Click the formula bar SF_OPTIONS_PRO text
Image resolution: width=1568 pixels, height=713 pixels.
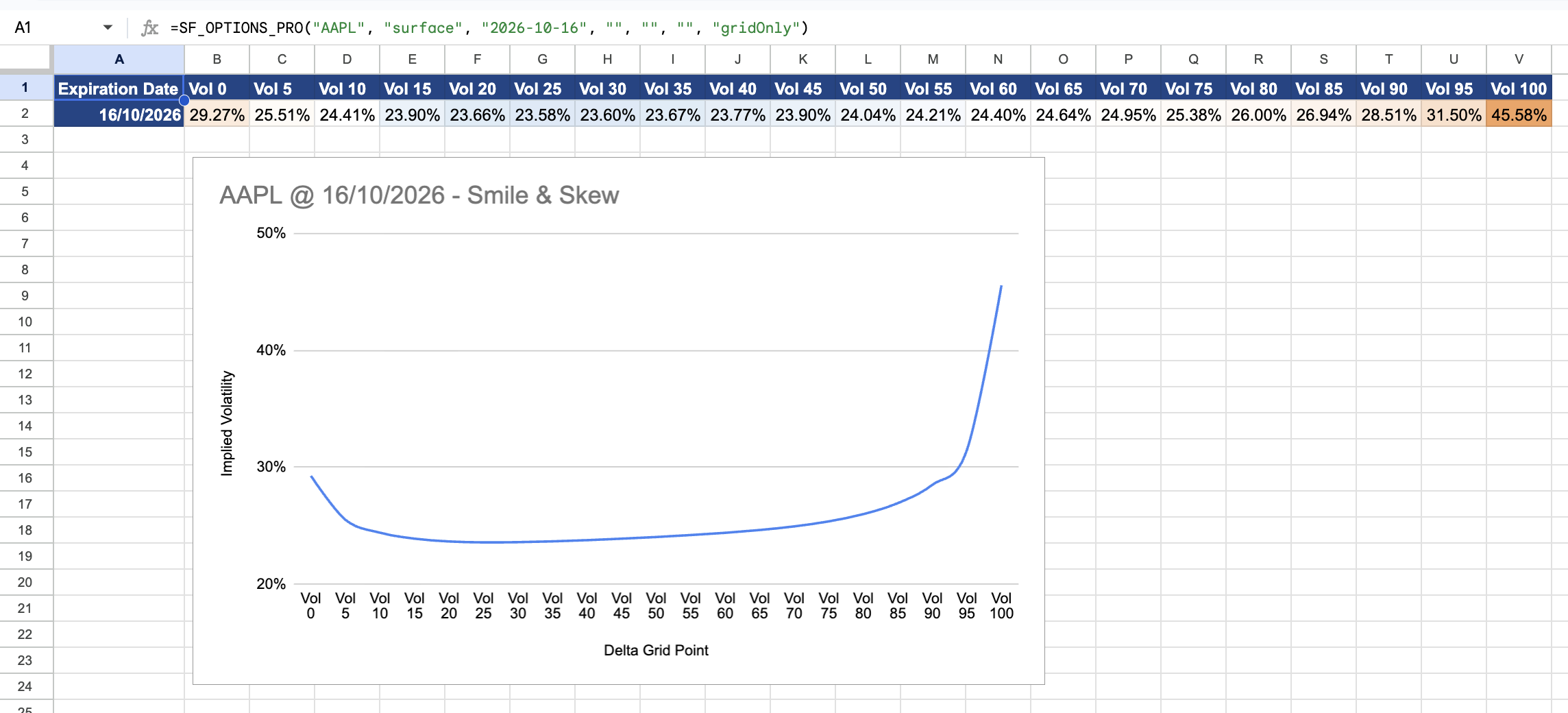[489, 27]
